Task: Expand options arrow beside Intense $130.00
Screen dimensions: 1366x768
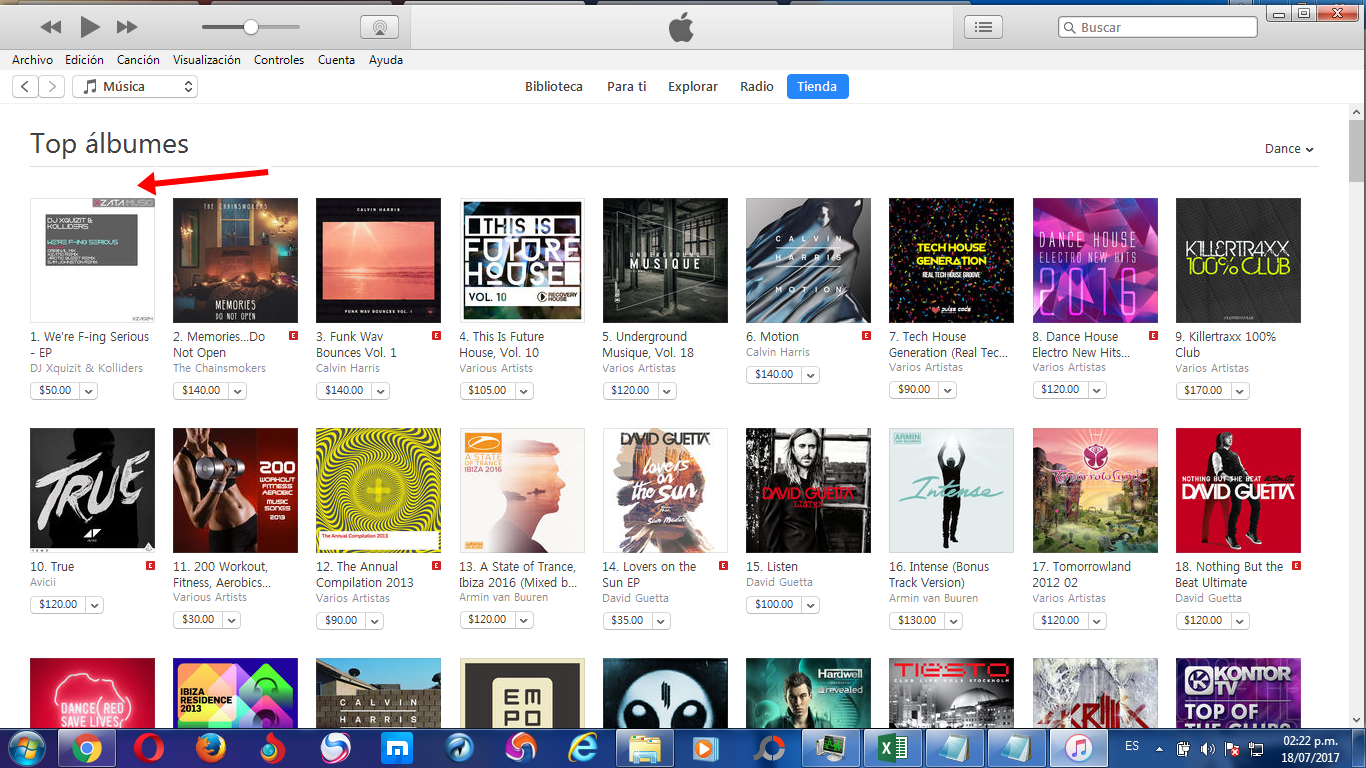Action: (x=953, y=621)
